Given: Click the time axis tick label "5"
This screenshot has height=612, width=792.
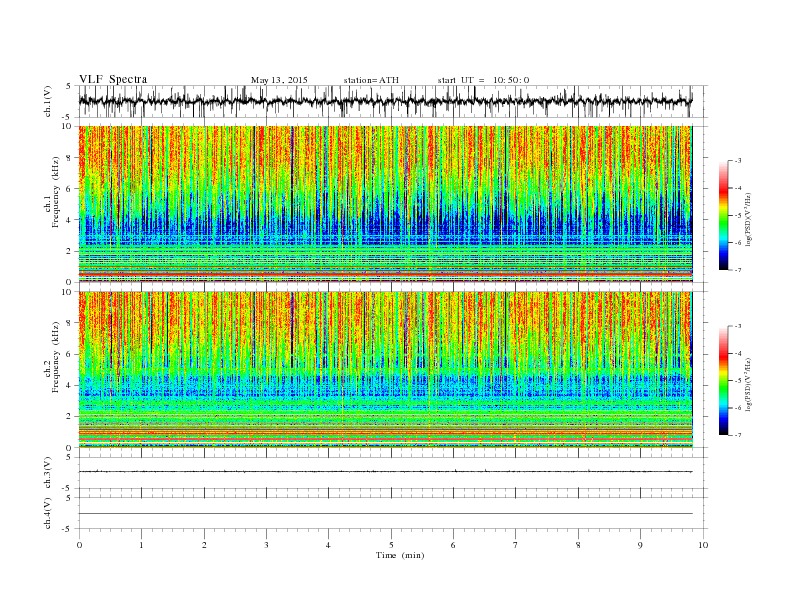Looking at the screenshot, I should pyautogui.click(x=391, y=545).
